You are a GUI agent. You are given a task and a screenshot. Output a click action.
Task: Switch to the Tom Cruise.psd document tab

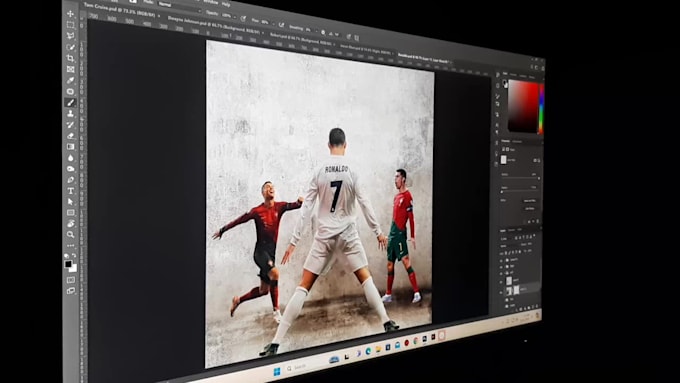point(119,11)
